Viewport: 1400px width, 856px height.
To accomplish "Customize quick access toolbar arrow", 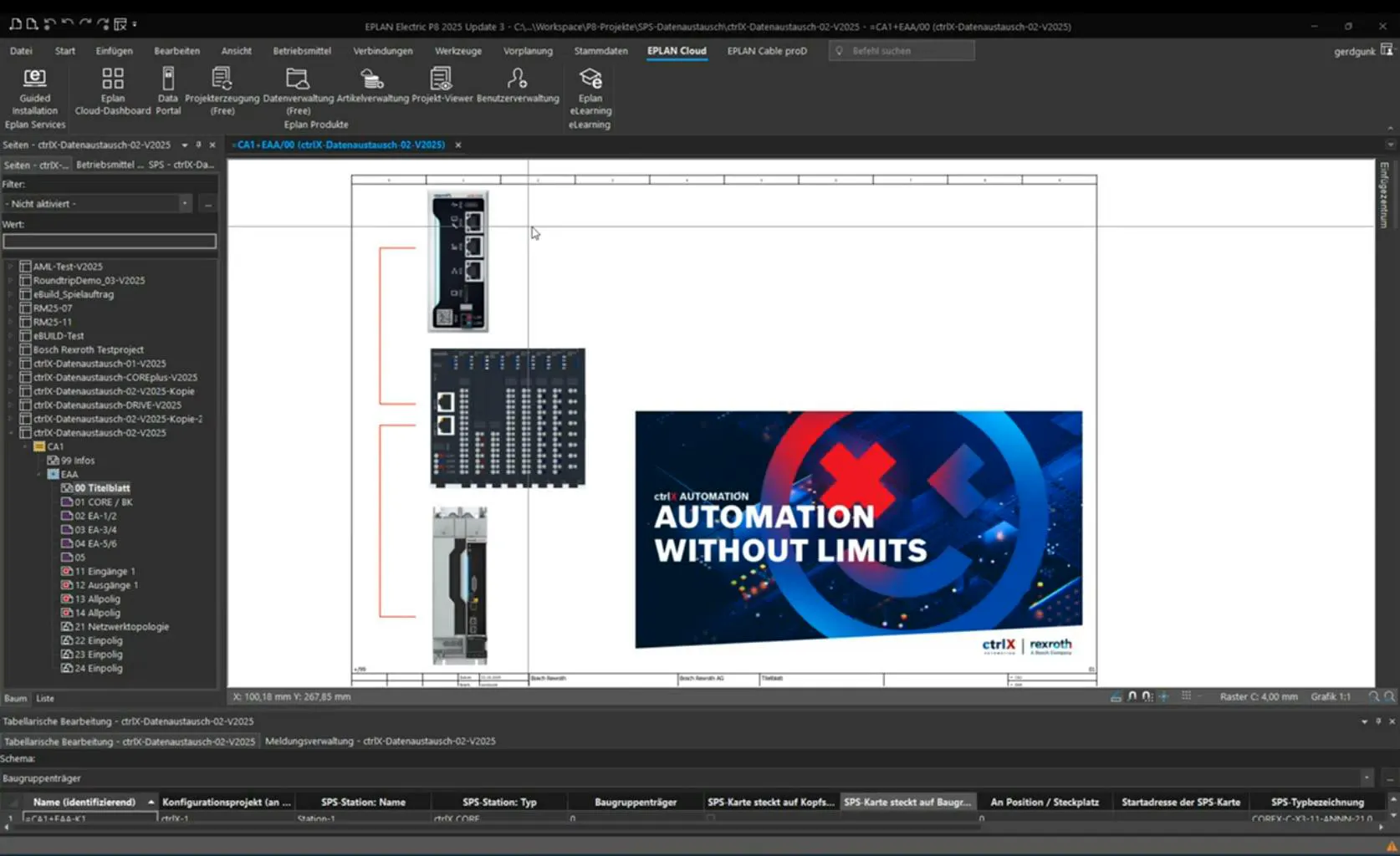I will [135, 24].
